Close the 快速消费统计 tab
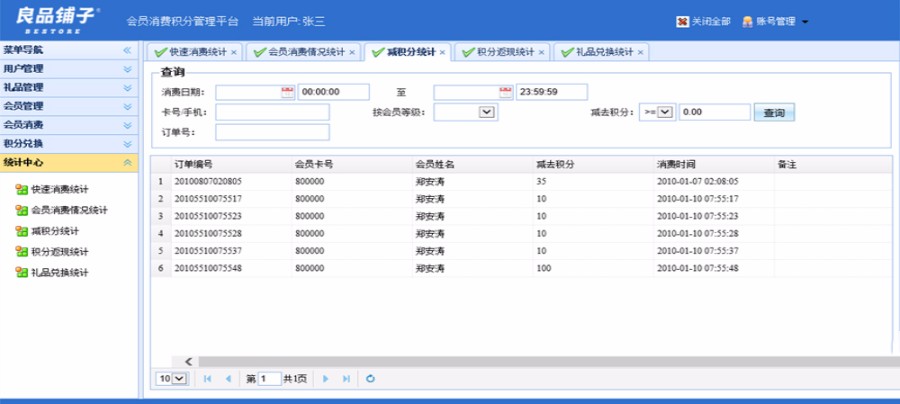Screen dimensions: 900x404 coord(234,53)
